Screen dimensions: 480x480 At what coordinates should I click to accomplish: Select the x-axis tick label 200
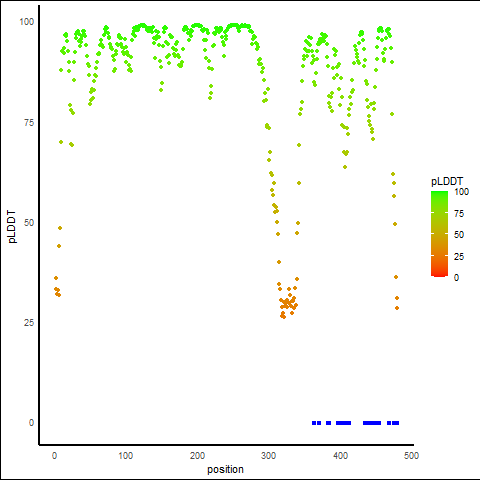[x=197, y=456]
